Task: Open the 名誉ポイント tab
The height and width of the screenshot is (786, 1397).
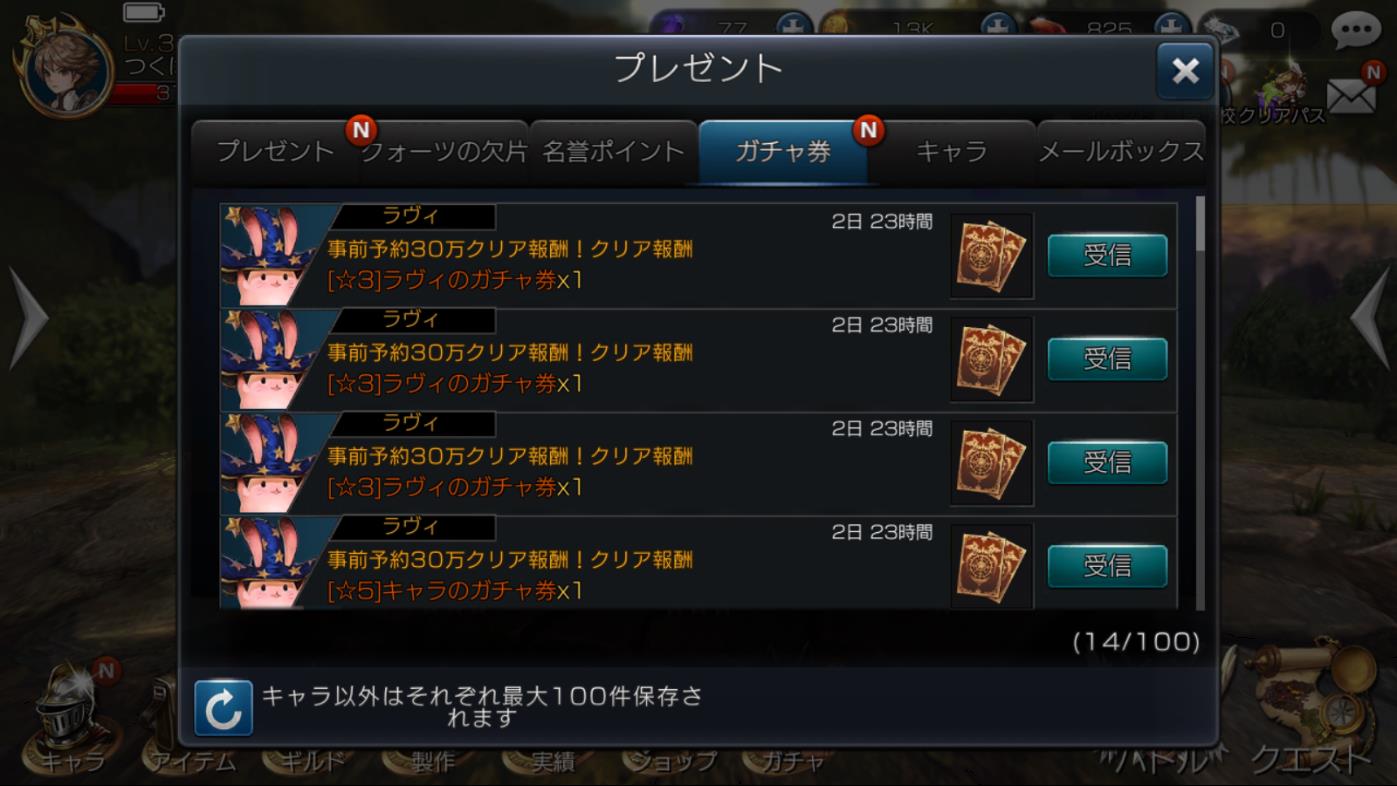Action: coord(613,152)
